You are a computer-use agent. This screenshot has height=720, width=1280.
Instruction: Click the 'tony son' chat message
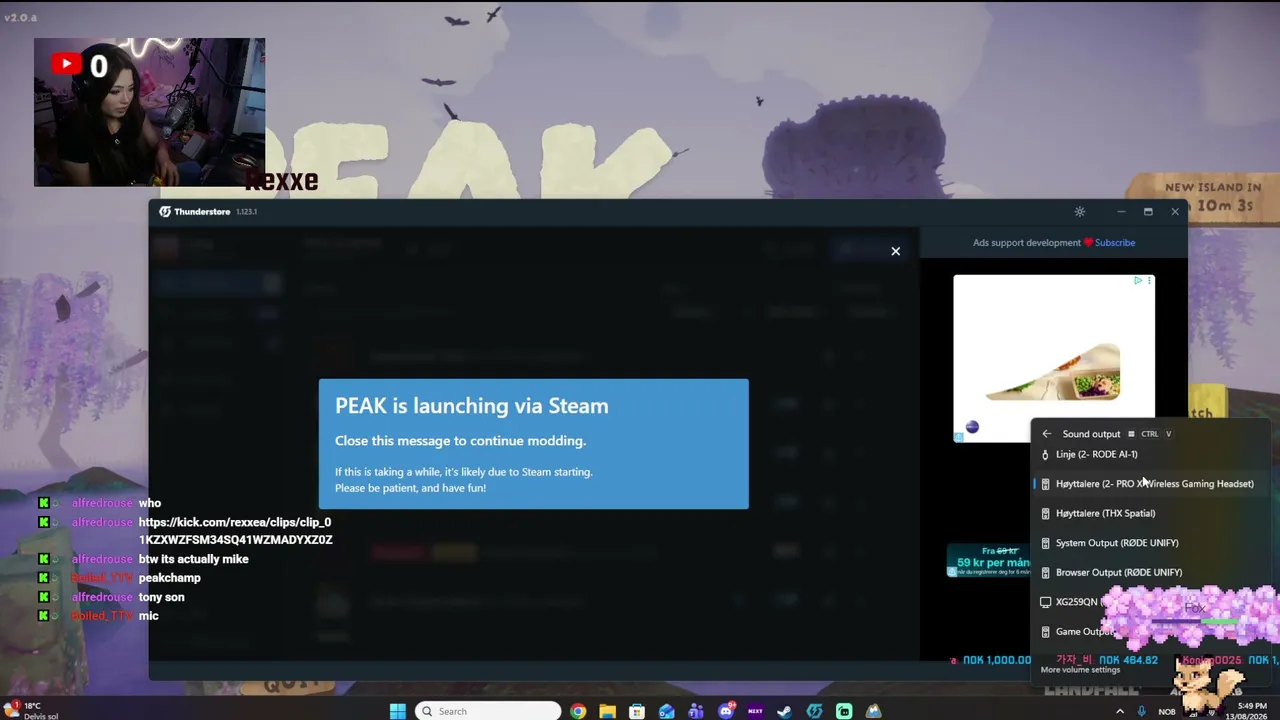161,597
